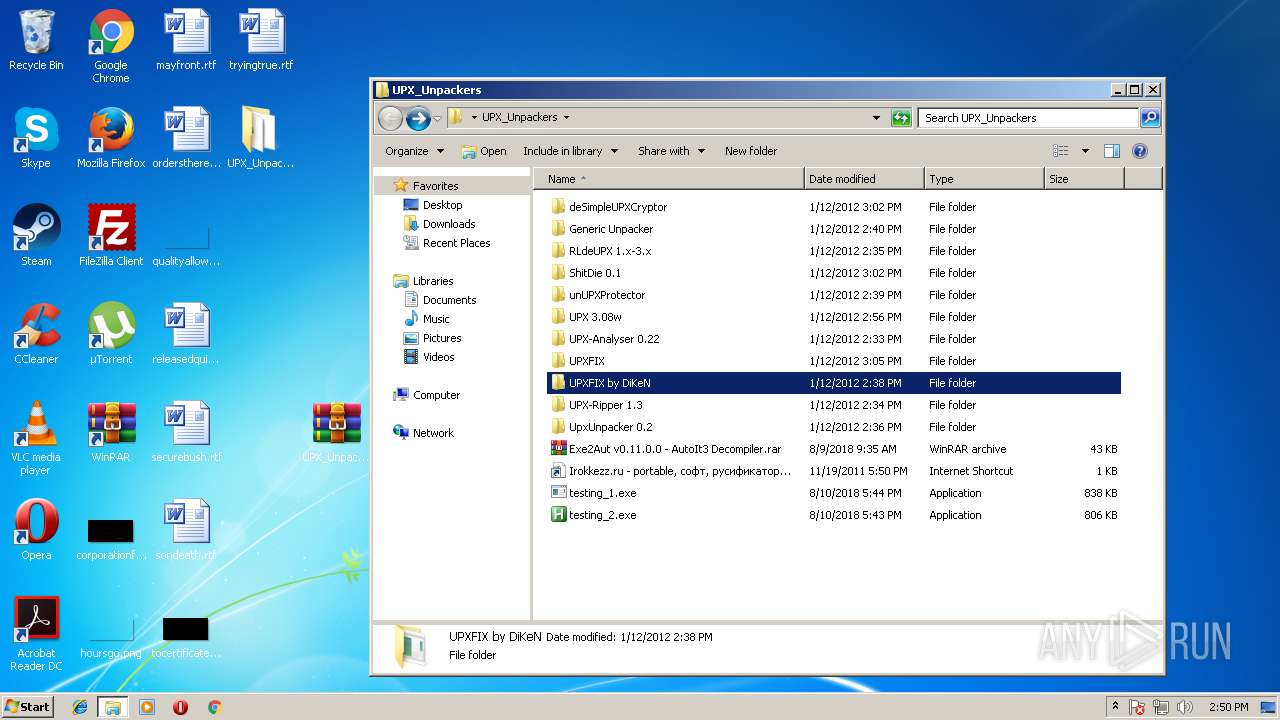Open the recent pages dropdown next to Forward

(437, 119)
